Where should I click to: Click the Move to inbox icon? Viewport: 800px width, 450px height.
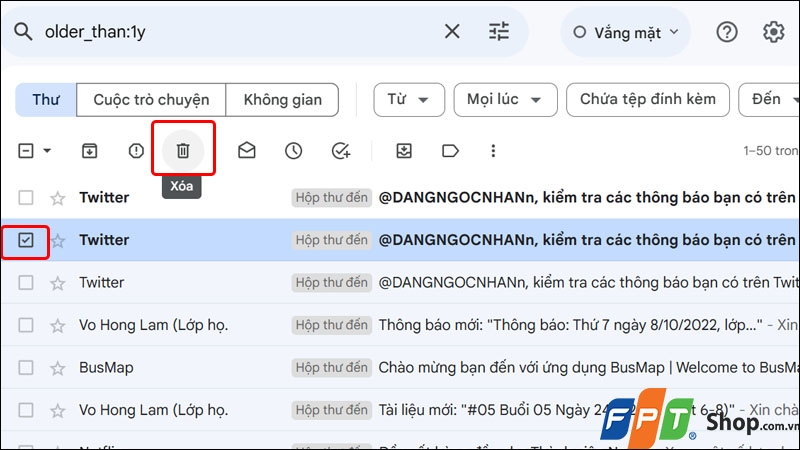coord(404,151)
